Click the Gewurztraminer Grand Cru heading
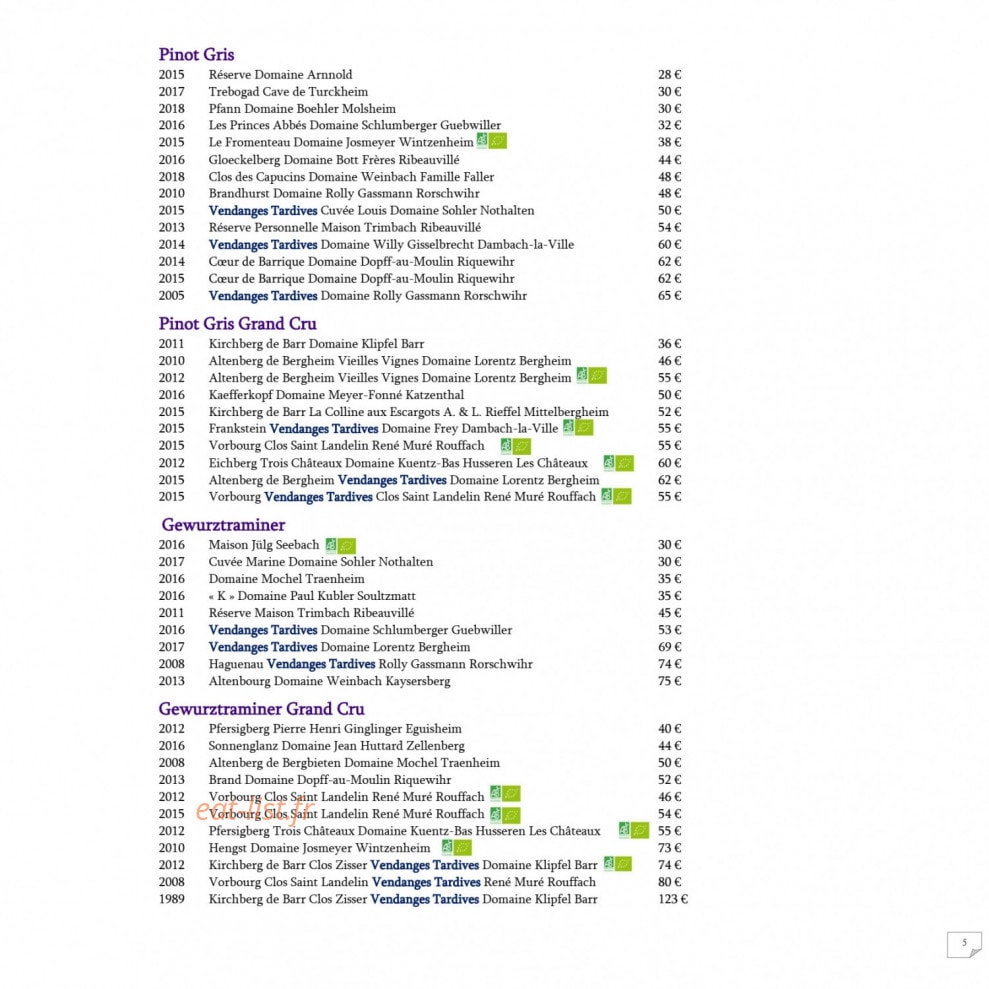Viewport: 989px width, 989px height. (261, 709)
